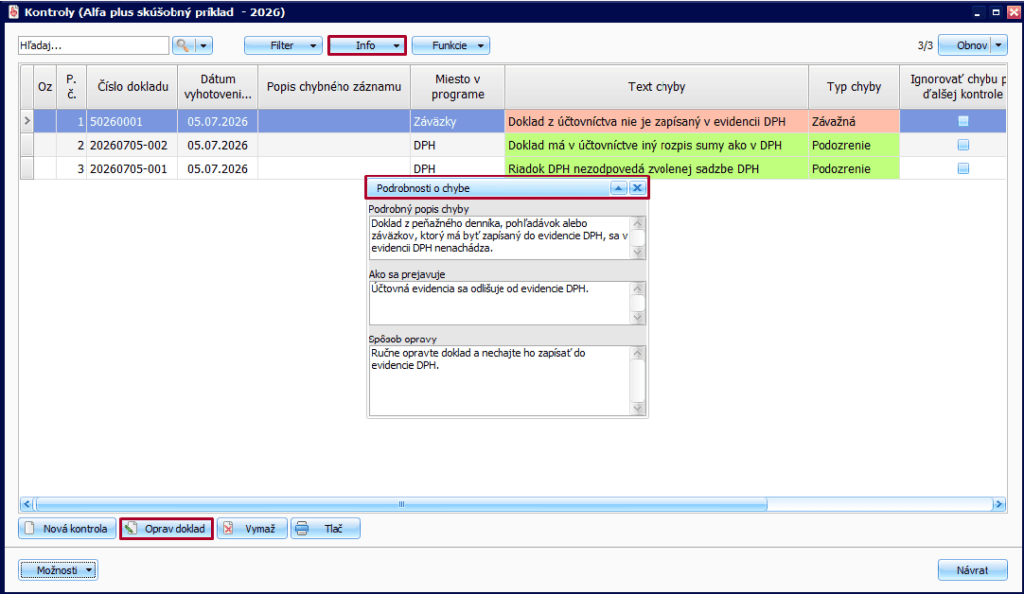Sort by Text chyby column header
Image resolution: width=1024 pixels, height=594 pixels.
[x=656, y=87]
